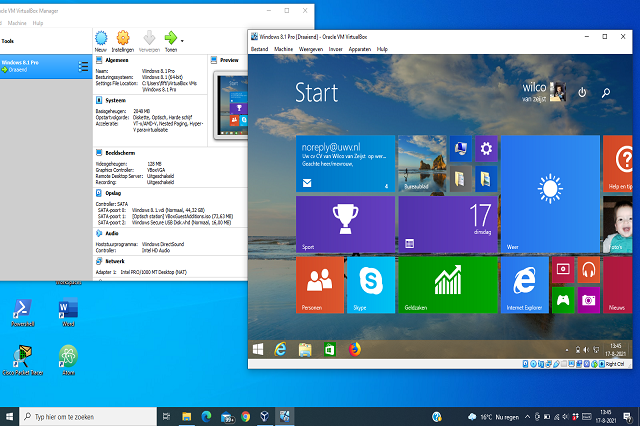Open the calendar tile showing 17 dinsdag
The height and width of the screenshot is (426, 640).
(448, 224)
